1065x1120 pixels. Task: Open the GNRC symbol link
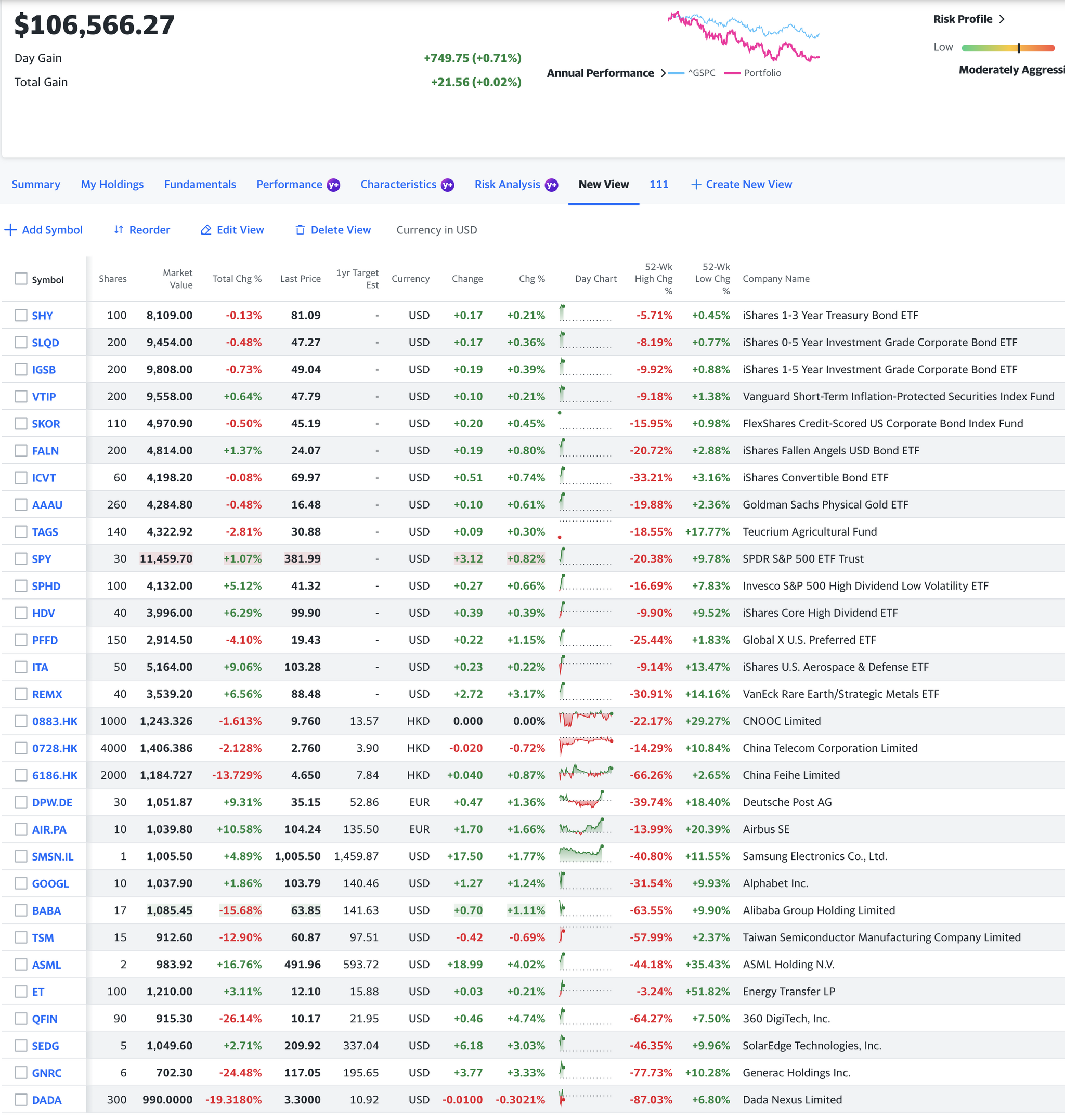coord(47,1073)
